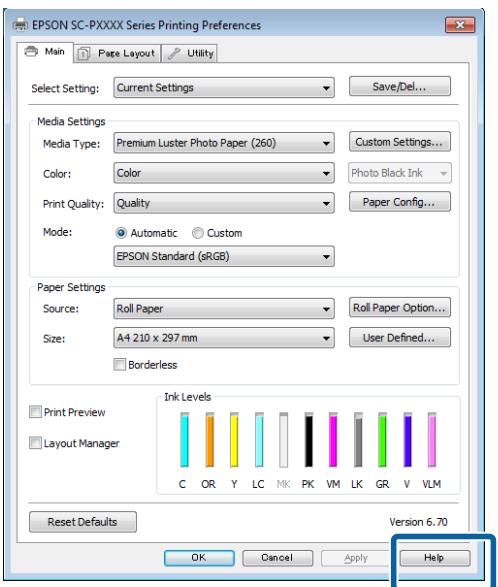Viewport: 498px width, 587px height.
Task: Open the Photo Black Ink dropdown
Action: (400, 173)
